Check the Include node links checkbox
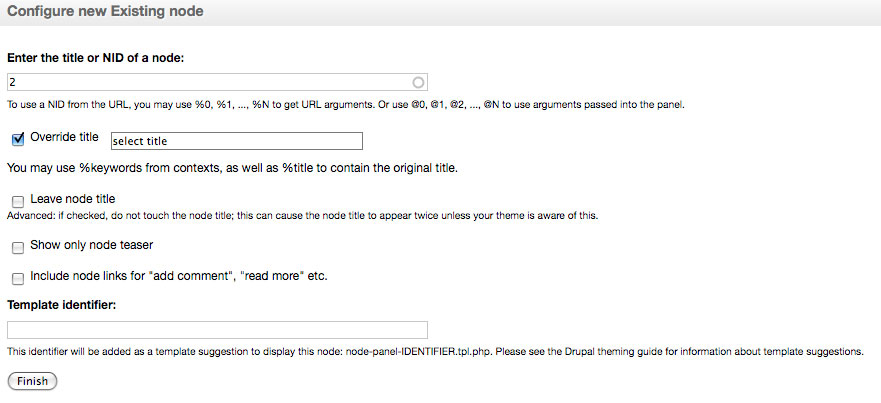881x403 pixels. point(18,279)
